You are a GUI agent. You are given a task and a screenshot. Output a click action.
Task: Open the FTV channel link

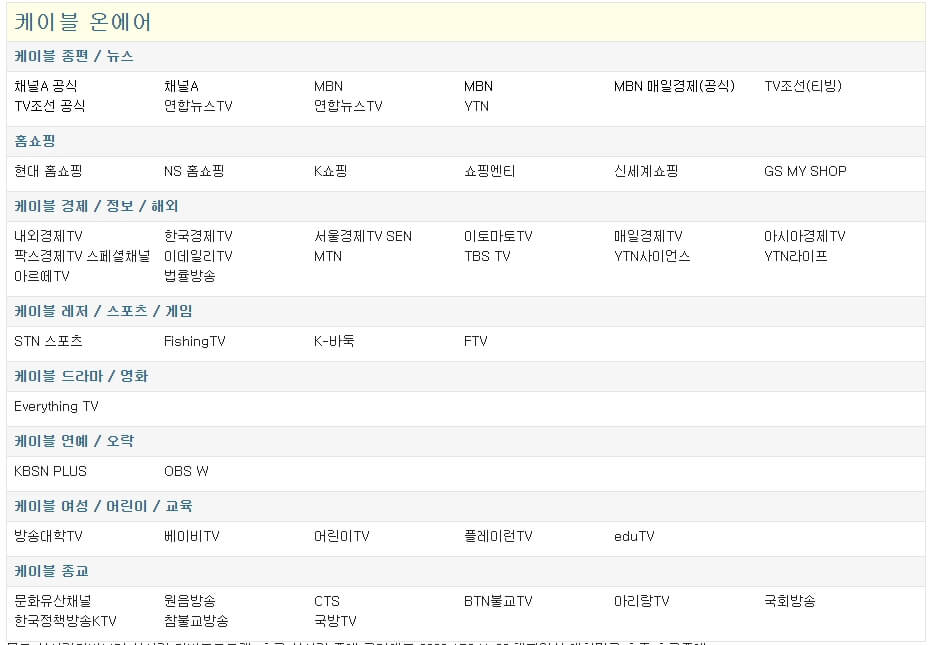[476, 341]
